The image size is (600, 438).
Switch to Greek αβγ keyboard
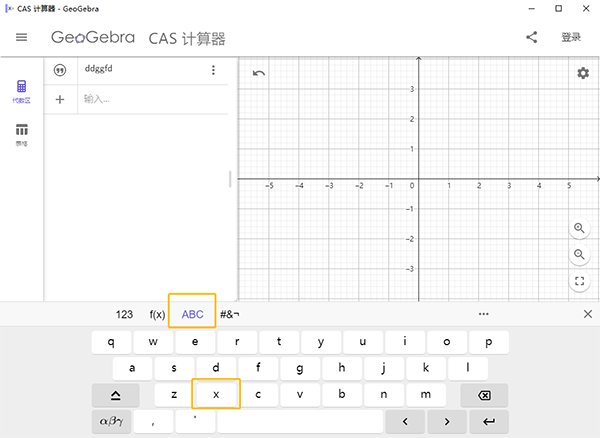coord(111,422)
